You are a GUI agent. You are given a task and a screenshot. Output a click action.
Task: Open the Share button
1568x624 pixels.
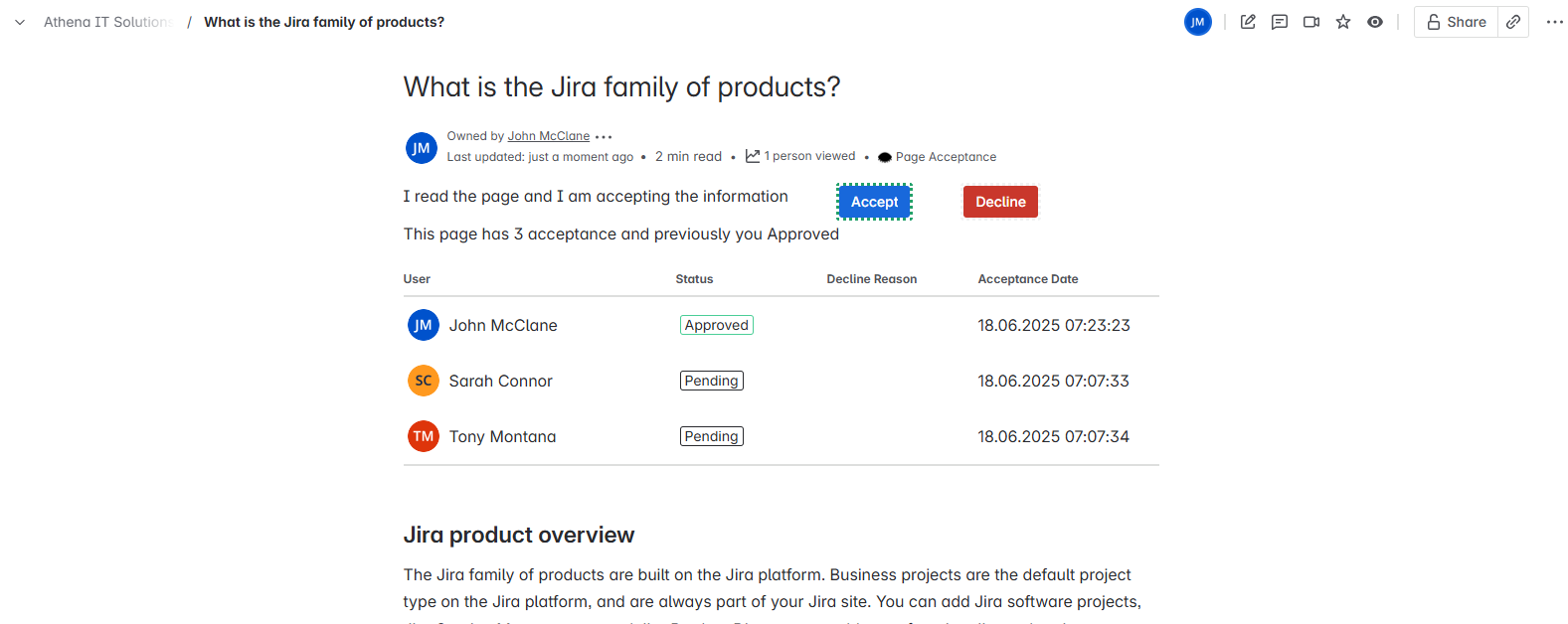[1457, 22]
